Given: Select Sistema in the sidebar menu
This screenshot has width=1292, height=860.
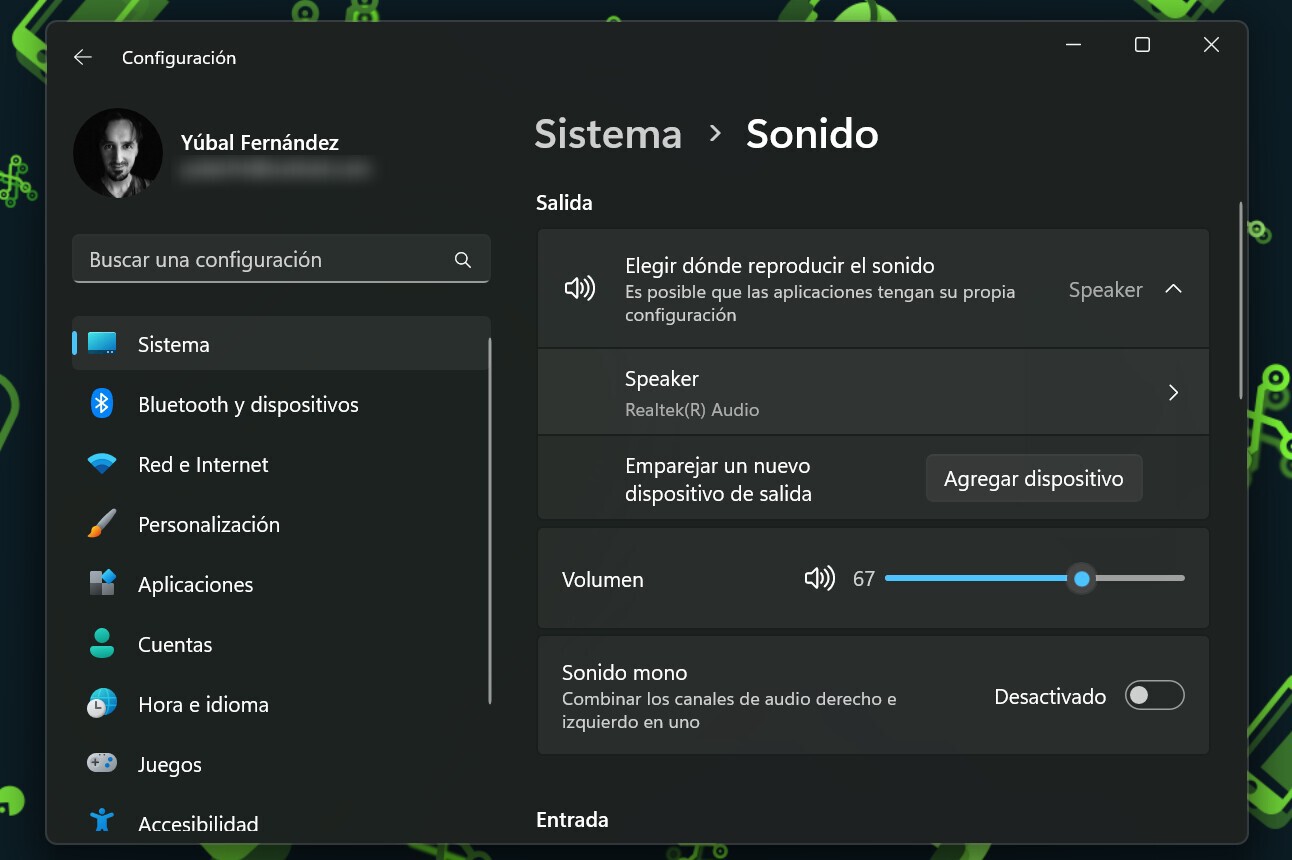Looking at the screenshot, I should coord(172,344).
